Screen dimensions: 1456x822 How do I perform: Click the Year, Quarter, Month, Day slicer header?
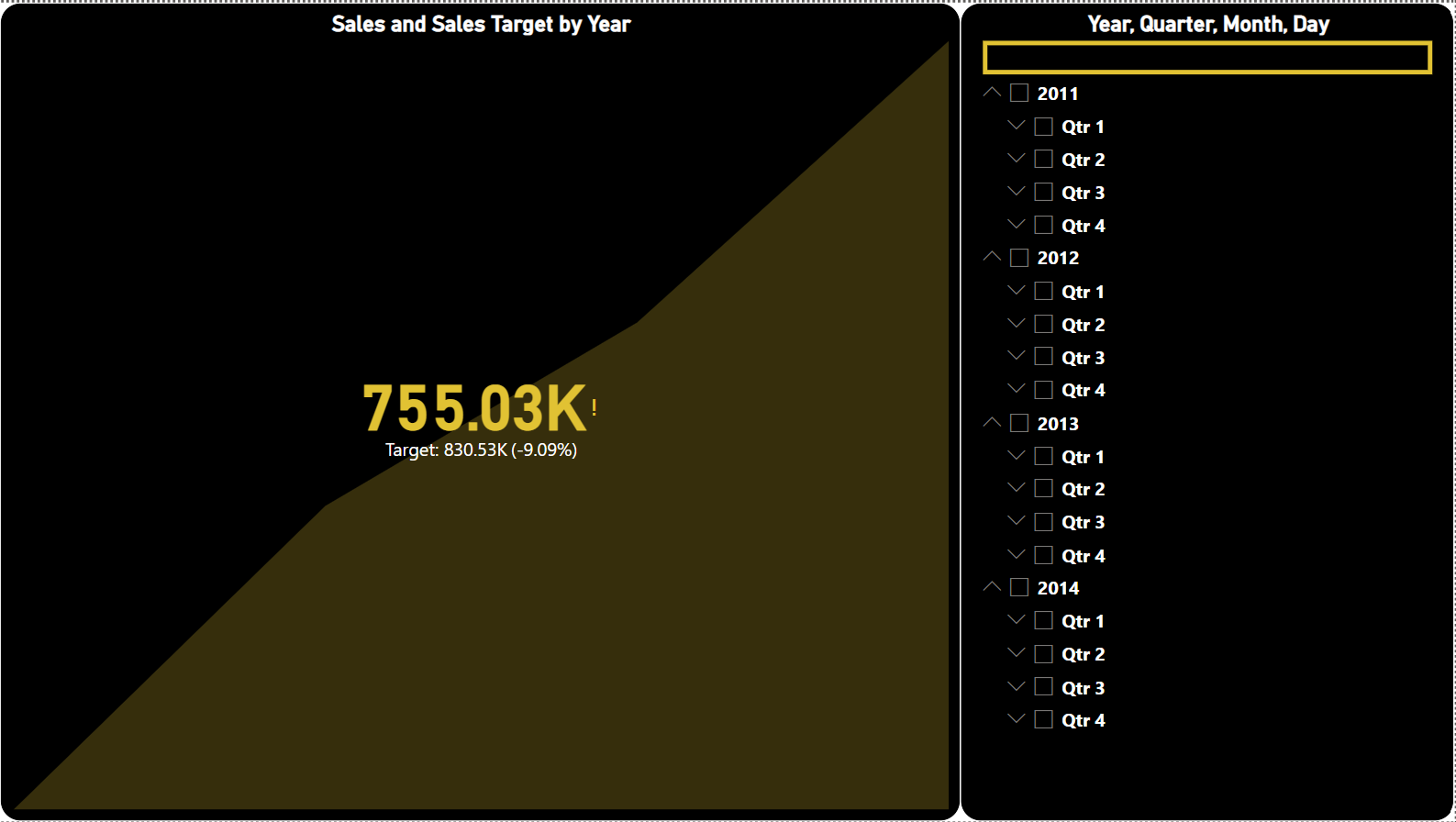(1206, 24)
